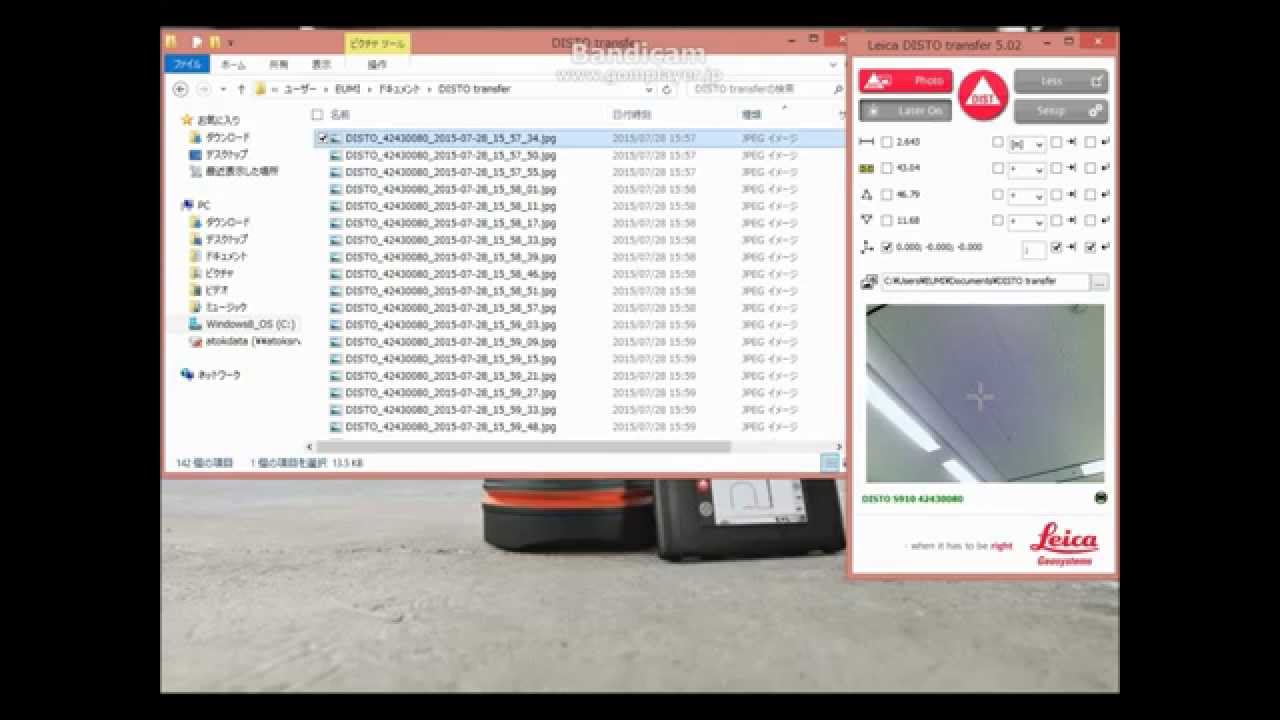Click the photo folder icon beside the path

869,282
